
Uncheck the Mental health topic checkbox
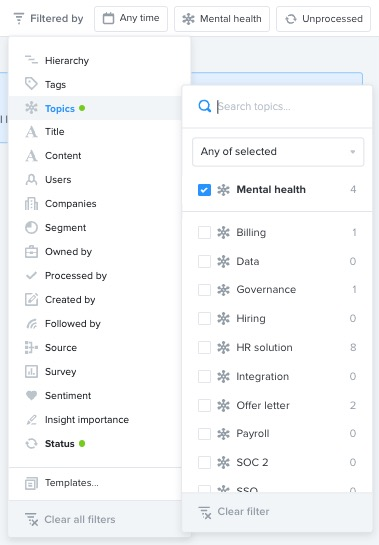pos(204,190)
